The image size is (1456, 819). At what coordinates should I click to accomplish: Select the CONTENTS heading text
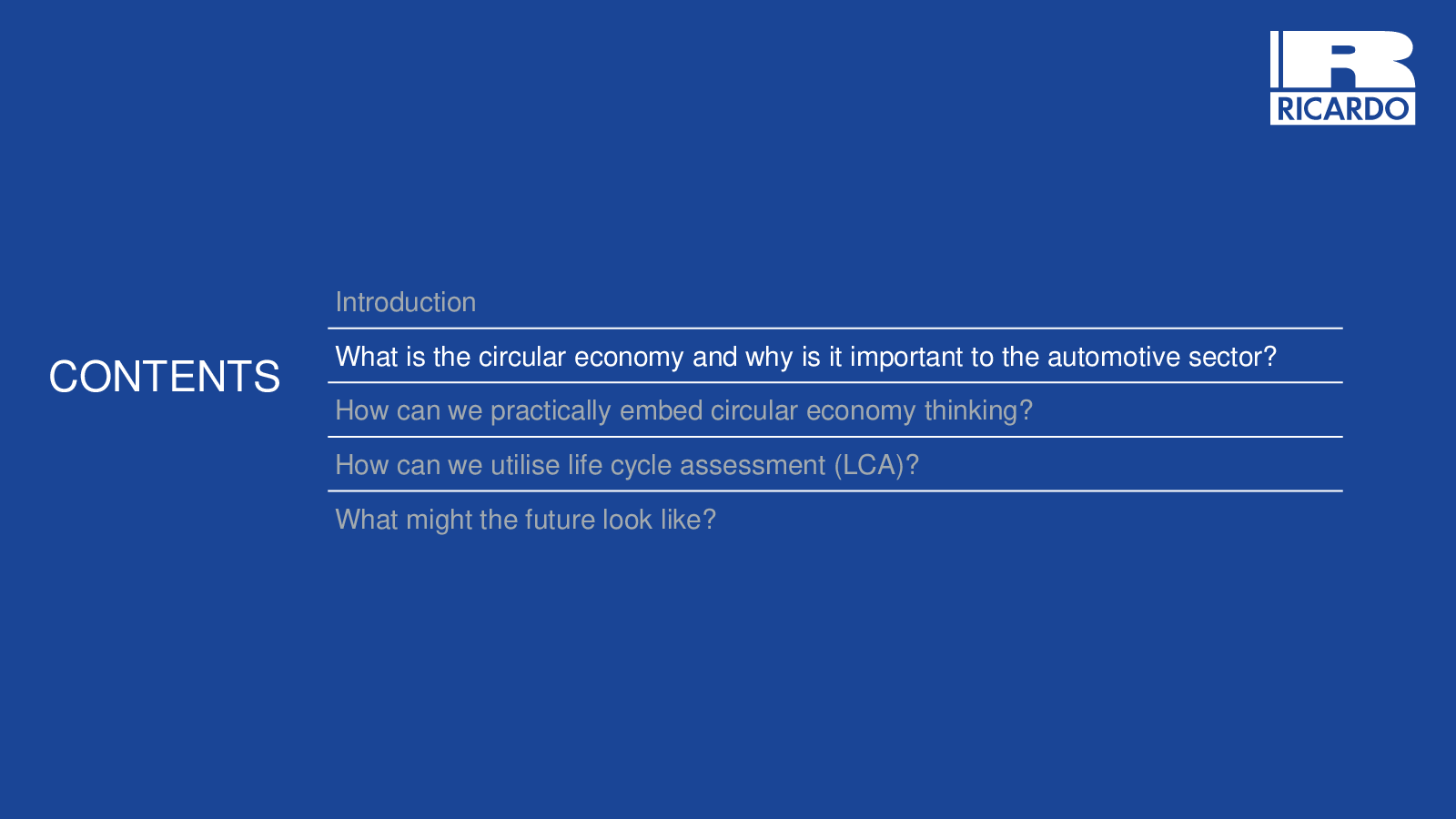click(x=165, y=377)
